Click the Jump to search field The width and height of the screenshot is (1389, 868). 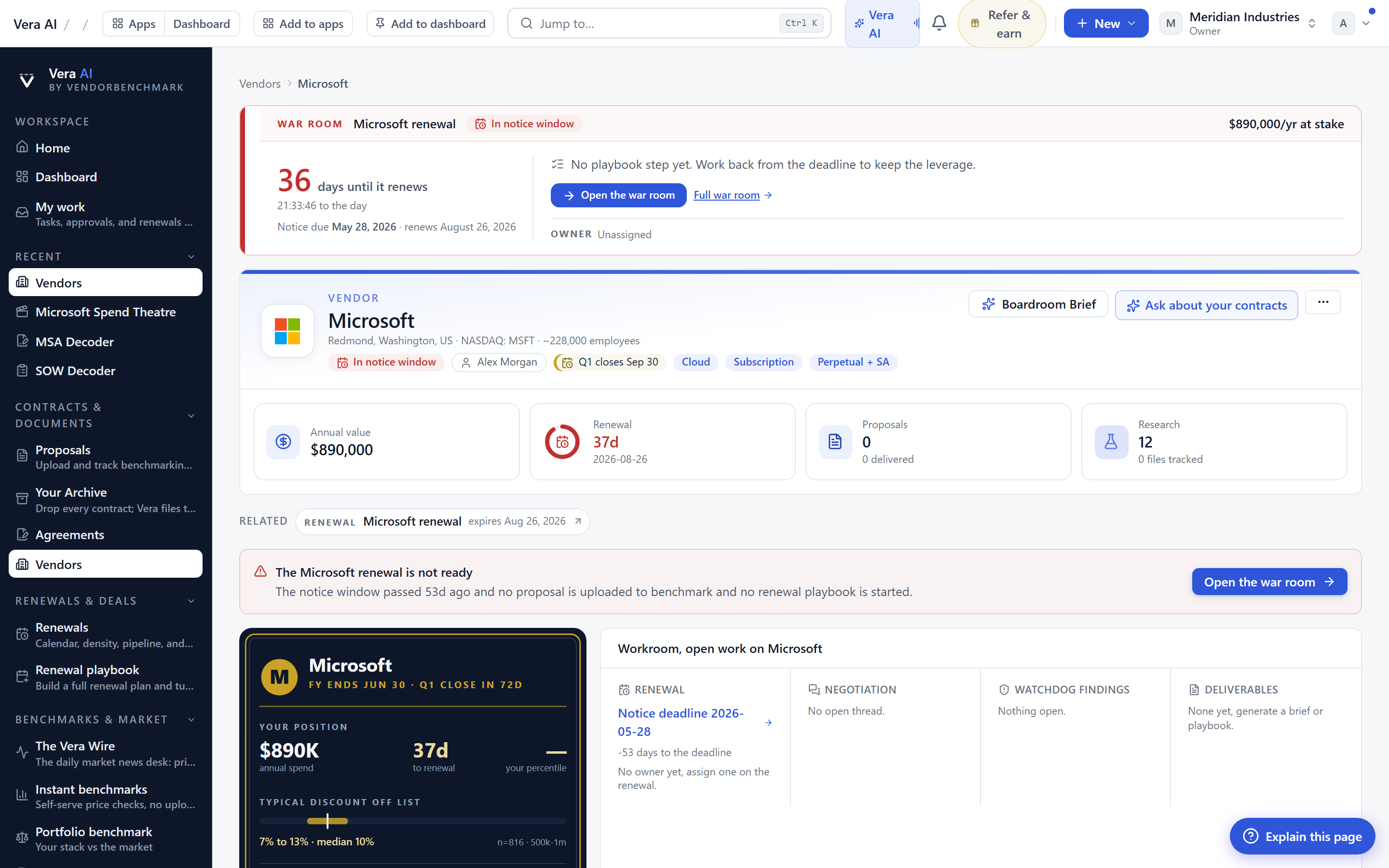point(669,24)
